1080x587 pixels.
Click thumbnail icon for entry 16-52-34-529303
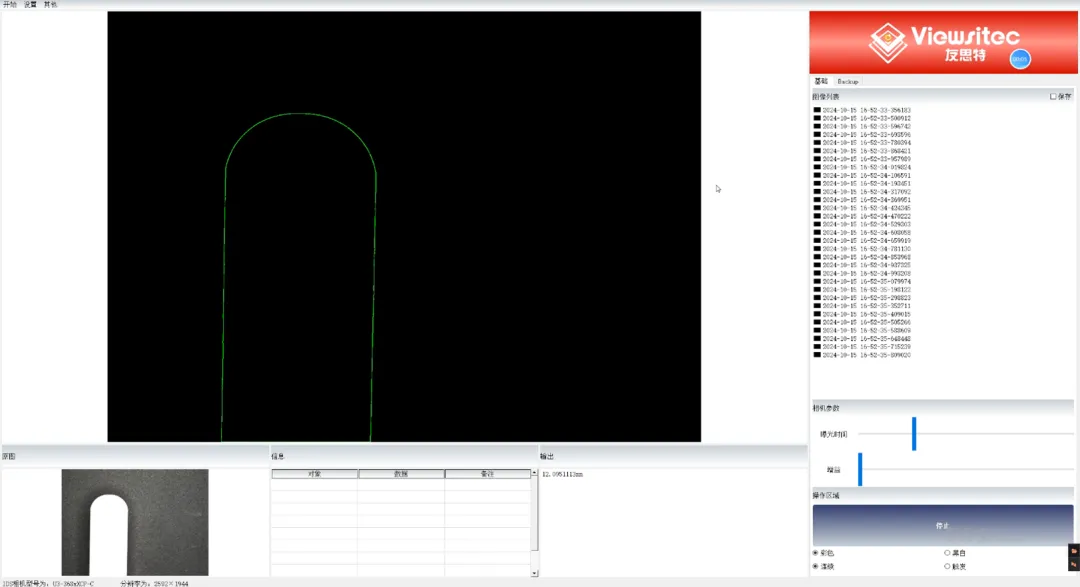coord(817,224)
